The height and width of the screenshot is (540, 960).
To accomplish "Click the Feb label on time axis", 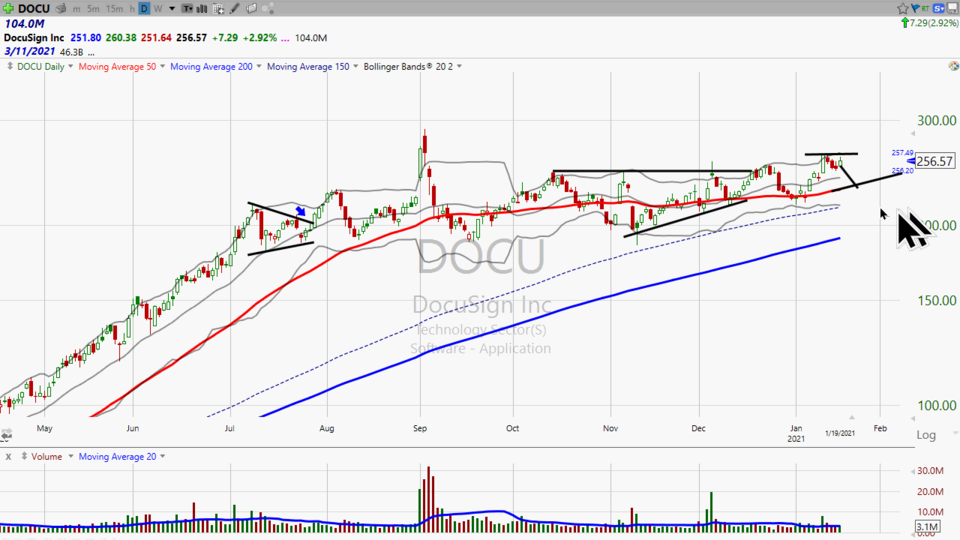I will (x=880, y=428).
